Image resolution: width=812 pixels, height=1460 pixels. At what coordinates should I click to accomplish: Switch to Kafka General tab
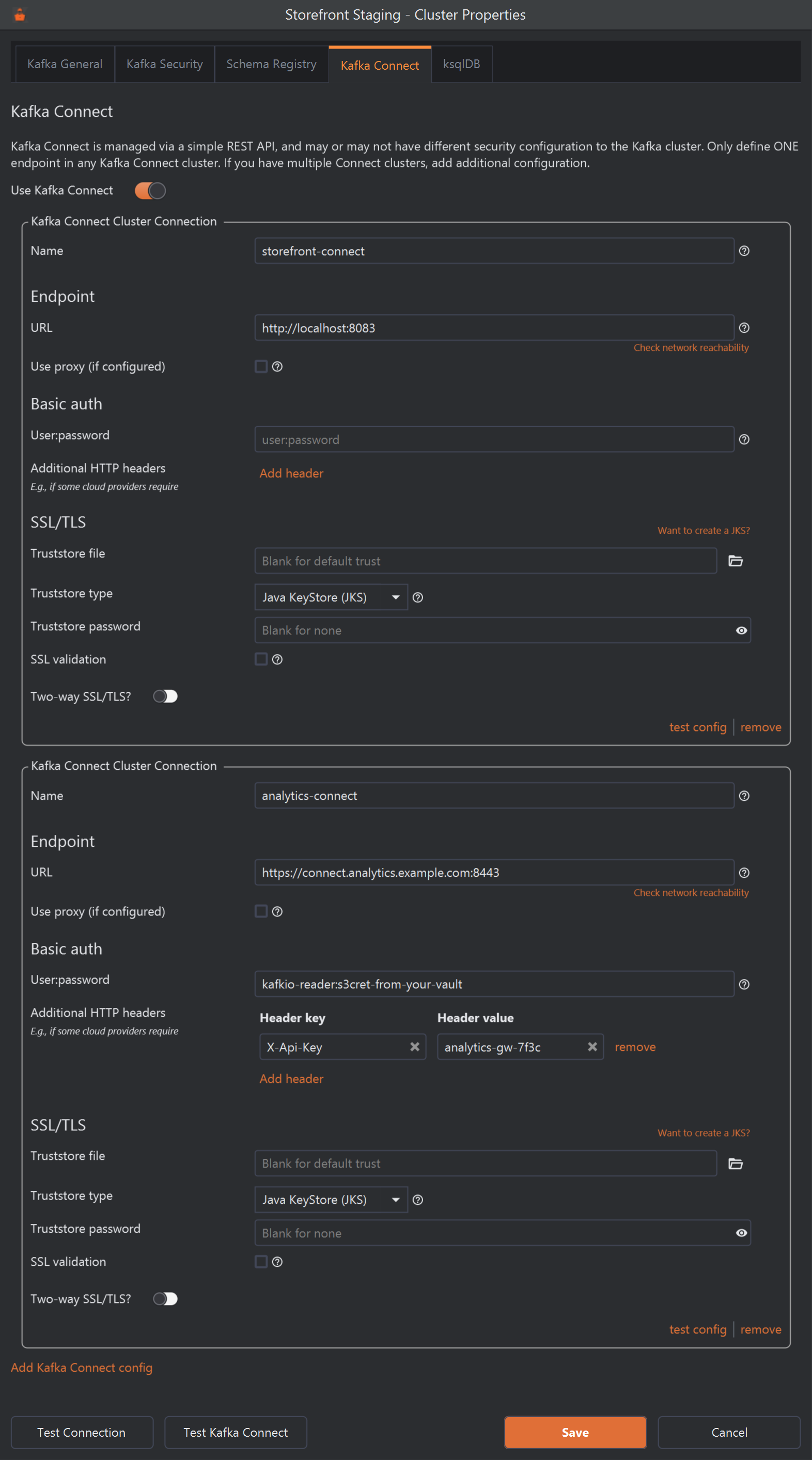click(x=65, y=64)
